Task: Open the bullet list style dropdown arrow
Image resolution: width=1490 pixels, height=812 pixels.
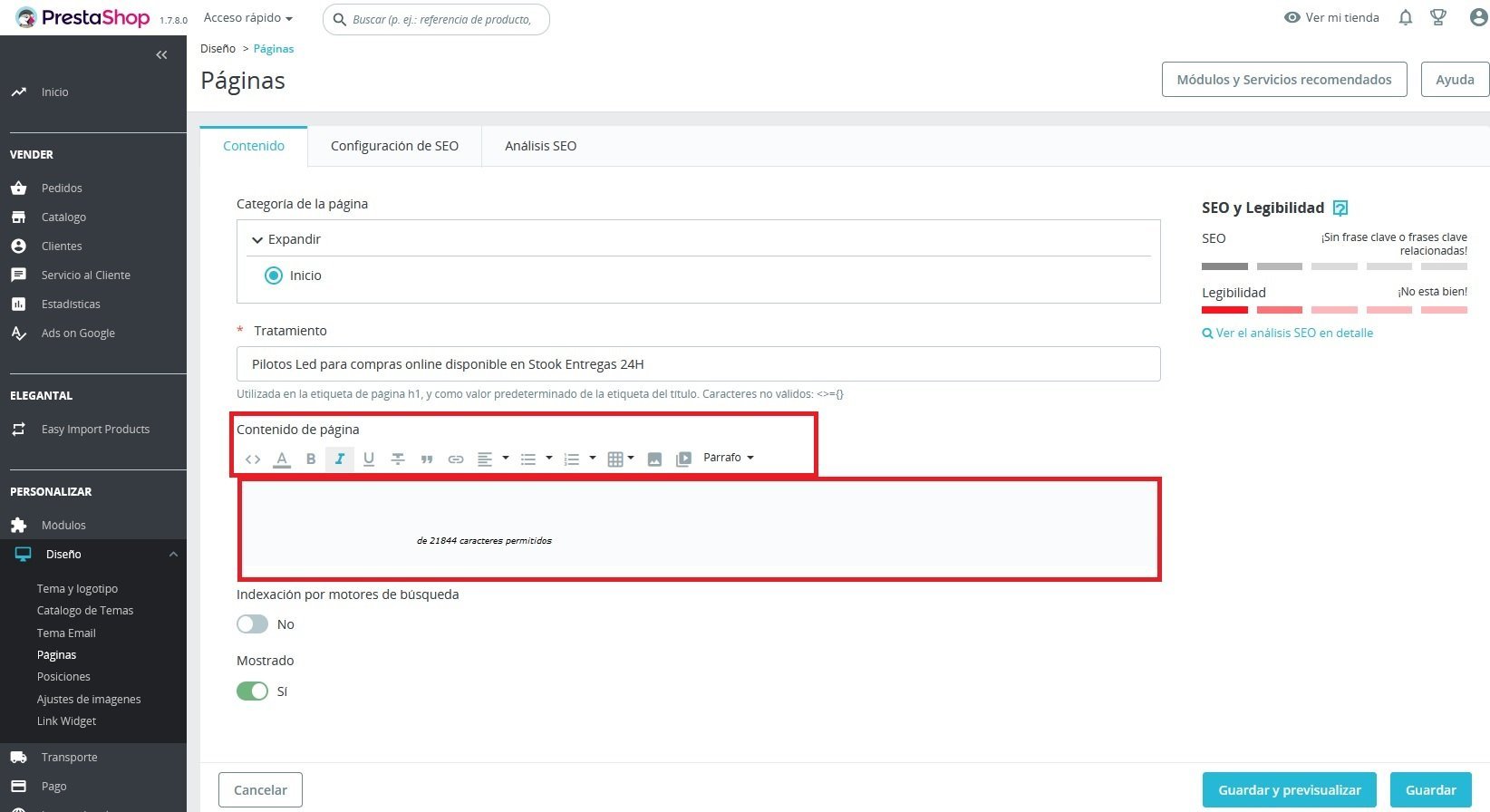Action: (549, 458)
